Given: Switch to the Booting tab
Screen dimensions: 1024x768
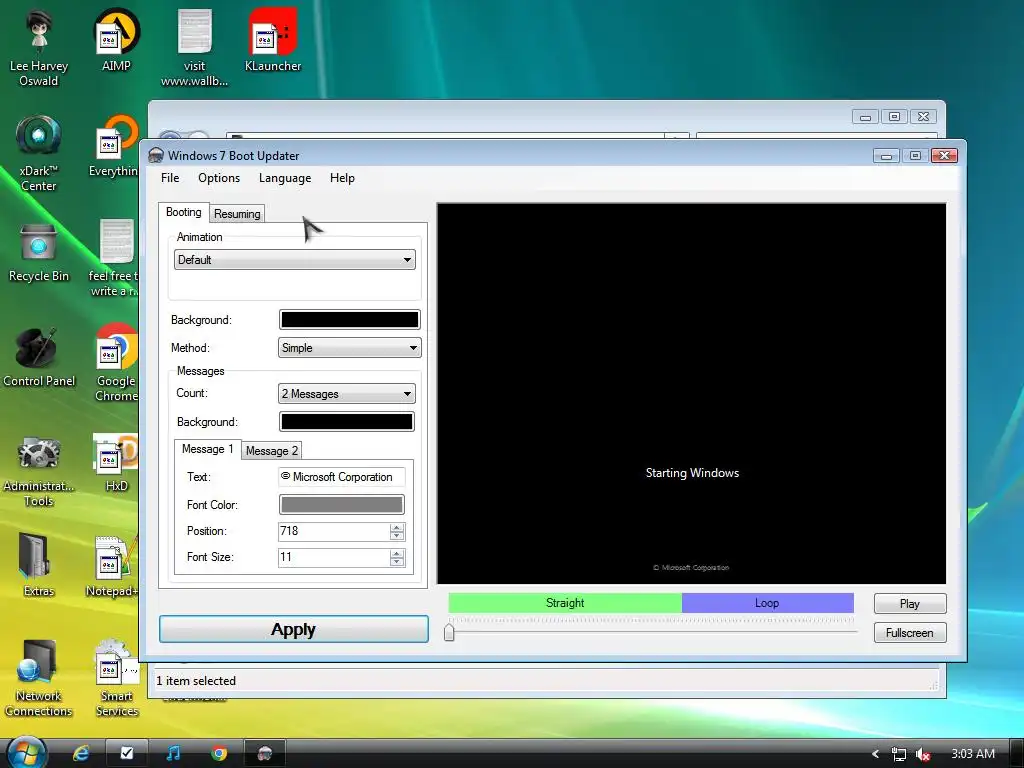Looking at the screenshot, I should click(x=184, y=212).
